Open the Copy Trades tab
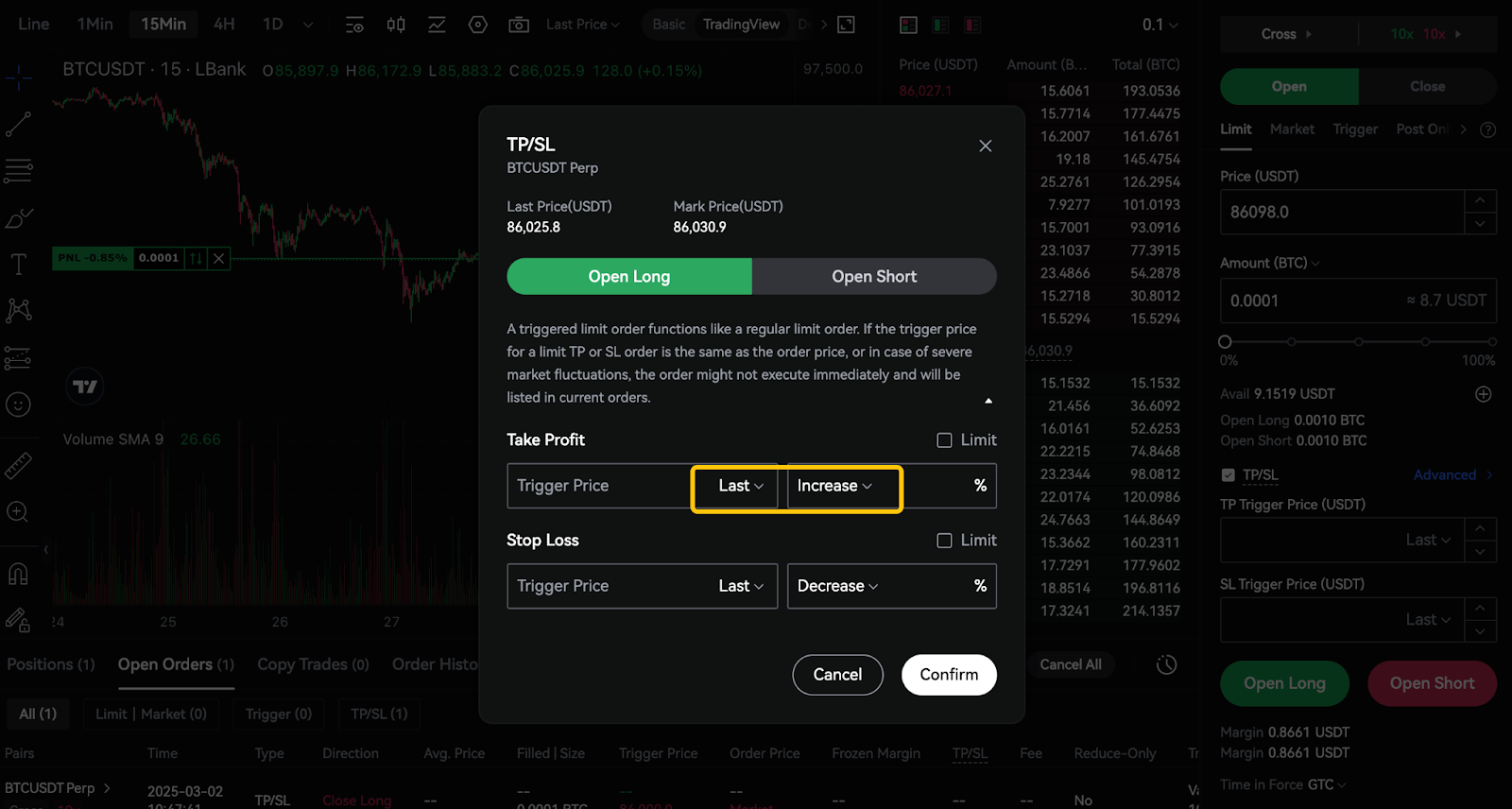Viewport: 1512px width, 809px height. pos(313,664)
